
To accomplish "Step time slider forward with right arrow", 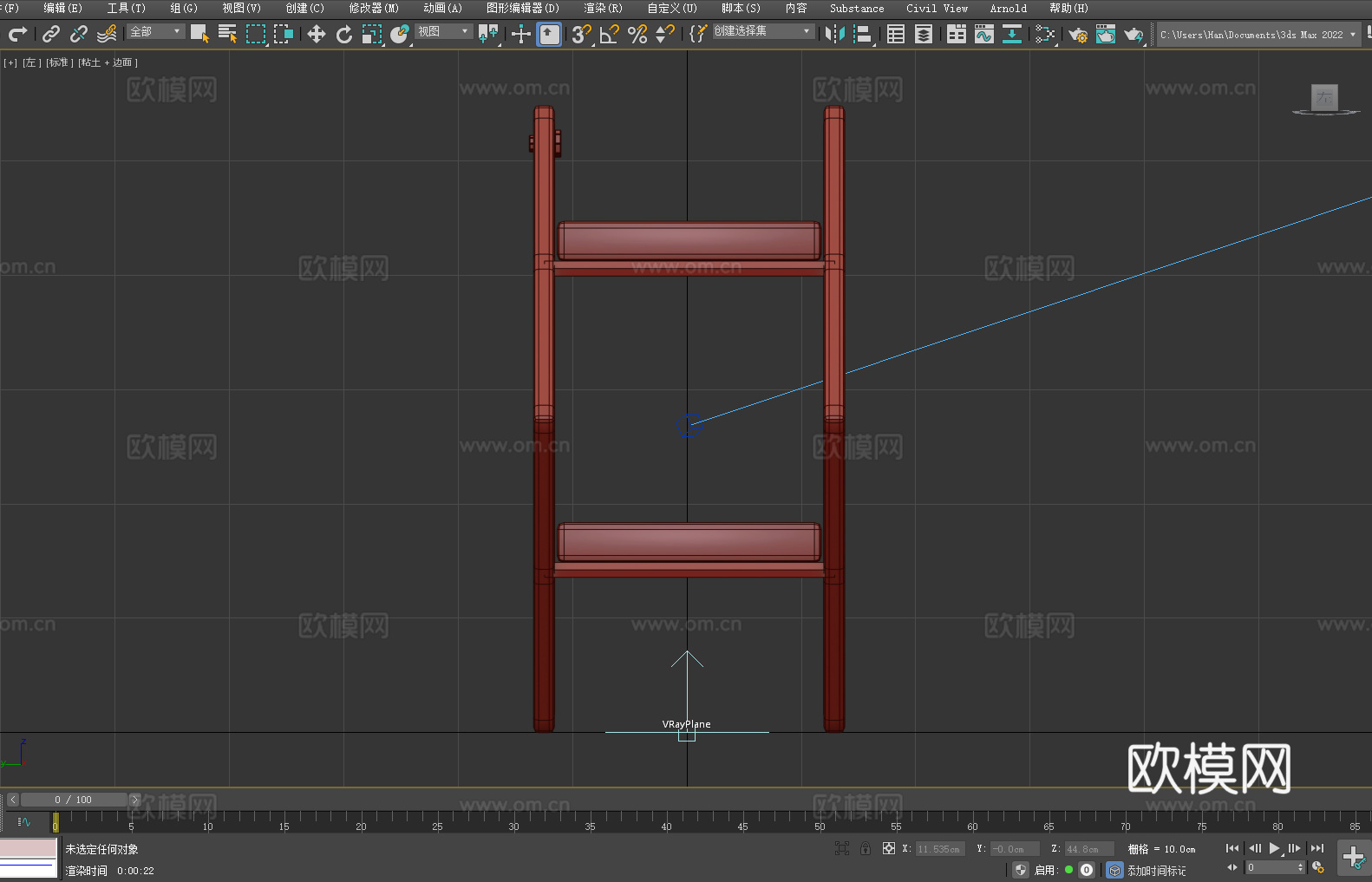I will (x=134, y=800).
